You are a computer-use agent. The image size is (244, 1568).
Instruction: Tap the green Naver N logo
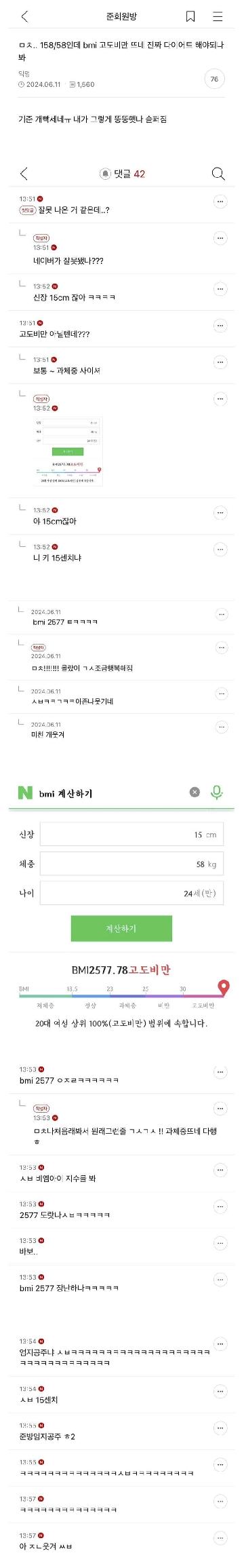coord(25,792)
